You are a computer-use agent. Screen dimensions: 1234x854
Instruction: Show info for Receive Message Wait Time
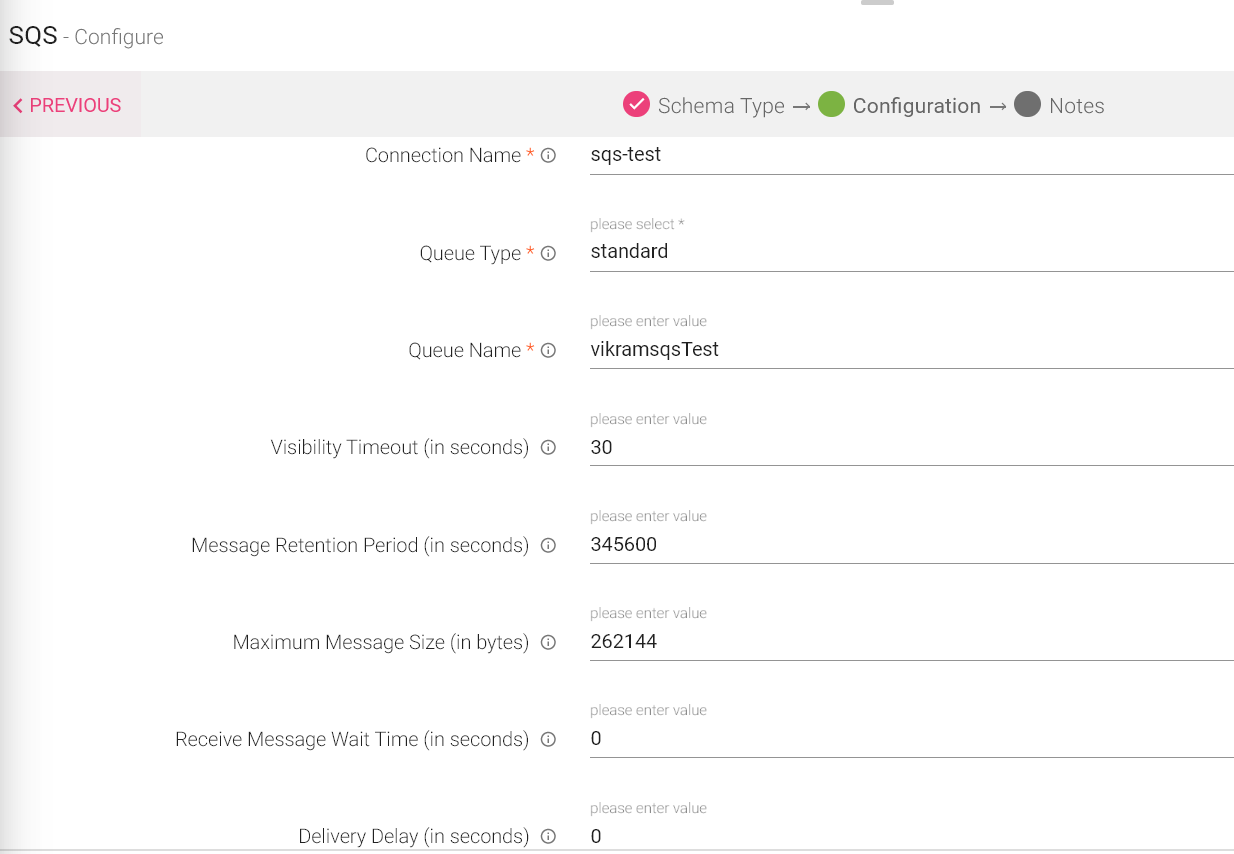[x=548, y=740]
